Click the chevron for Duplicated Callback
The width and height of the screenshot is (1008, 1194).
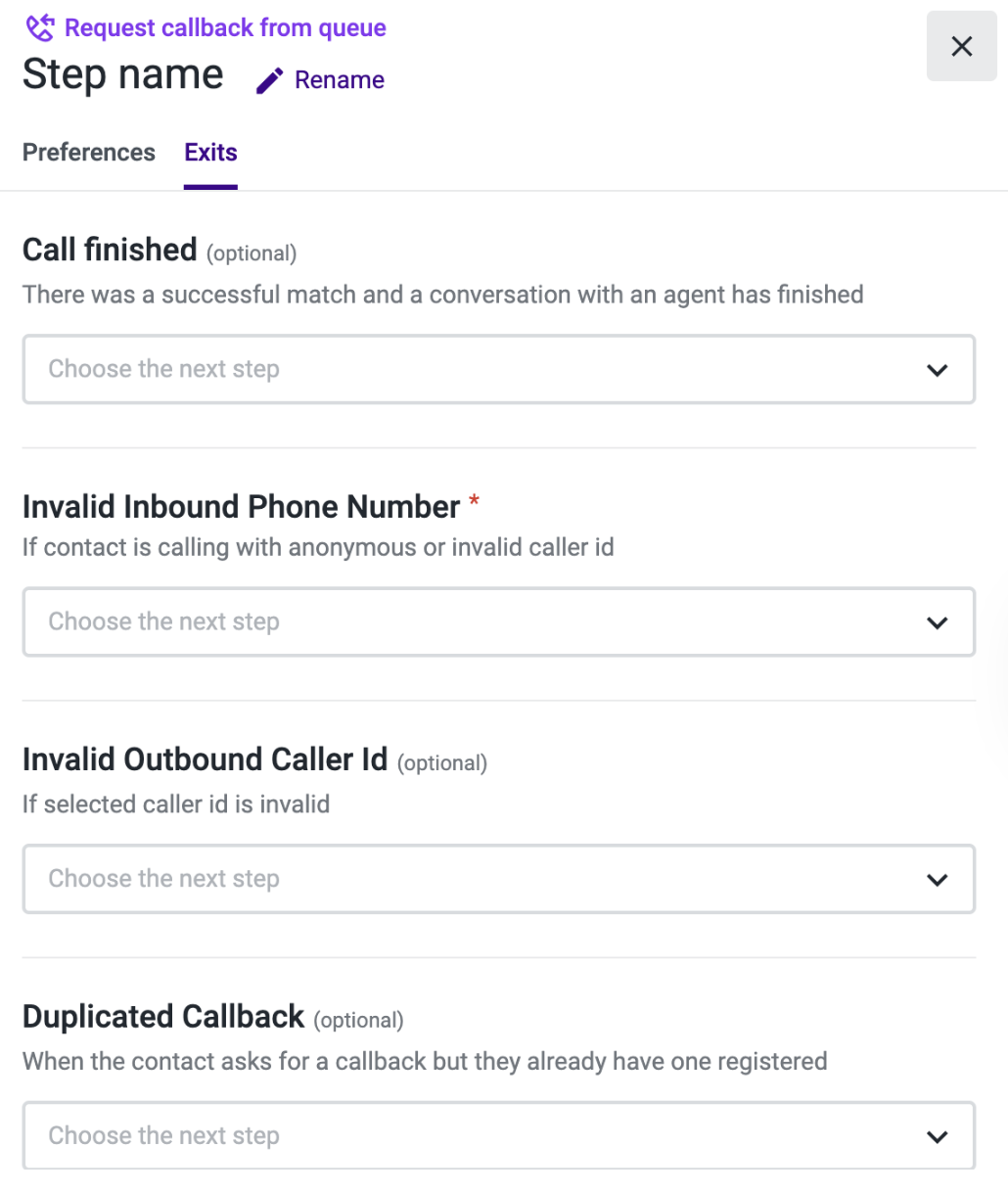[x=937, y=1136]
